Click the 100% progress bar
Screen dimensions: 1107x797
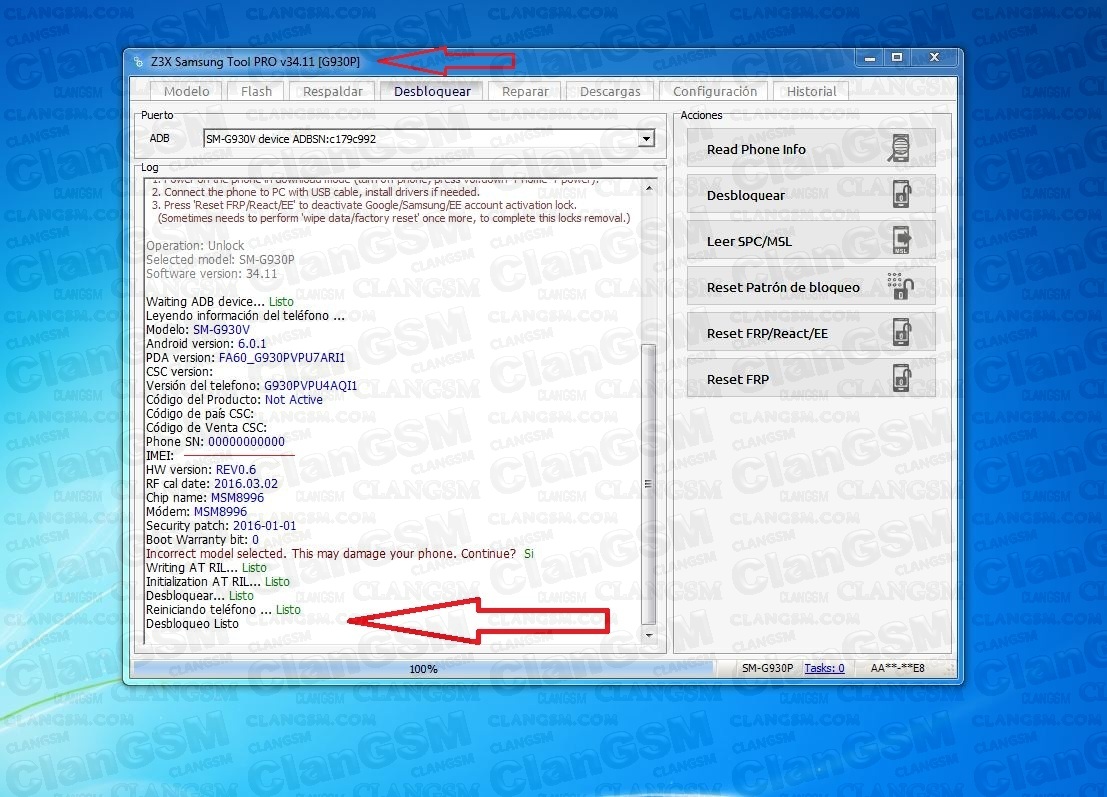[424, 669]
